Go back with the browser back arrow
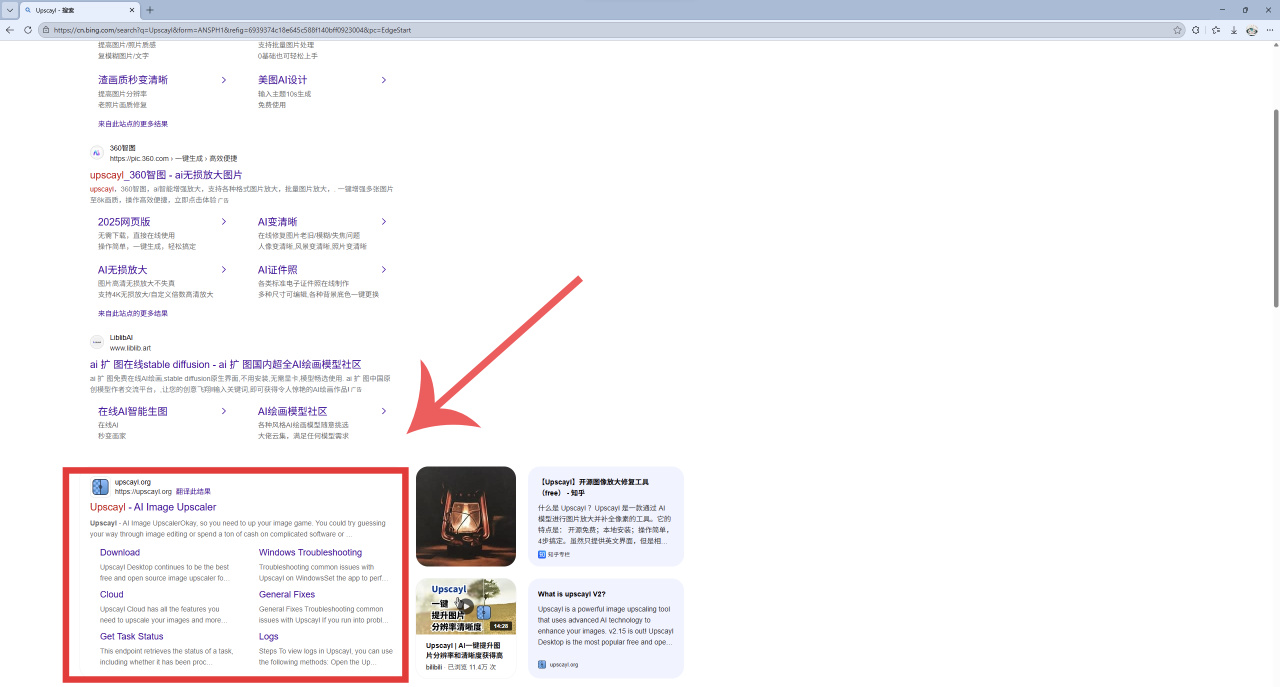The height and width of the screenshot is (687, 1280). point(10,30)
